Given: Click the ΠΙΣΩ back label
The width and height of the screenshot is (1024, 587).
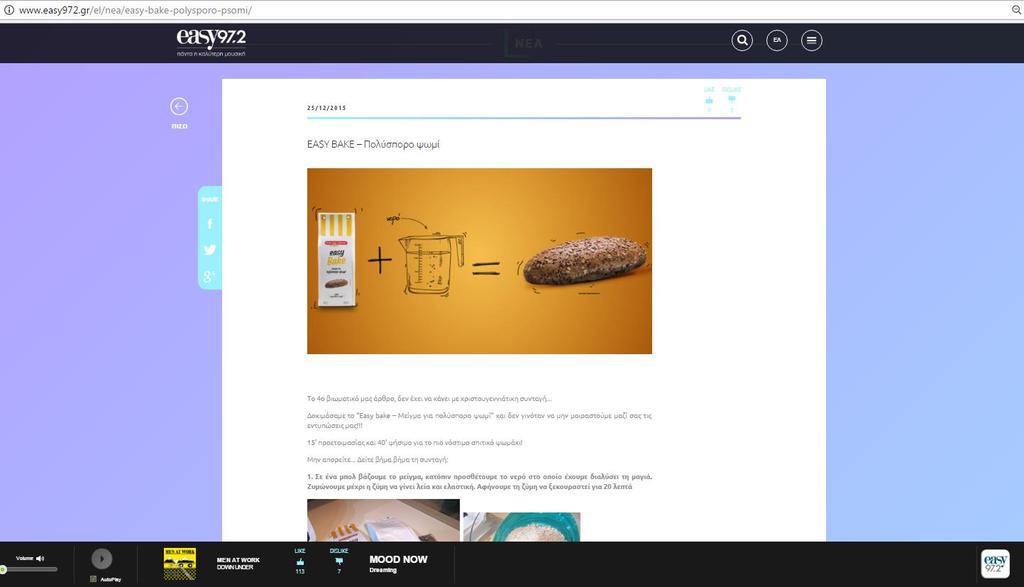Looking at the screenshot, I should pos(179,126).
